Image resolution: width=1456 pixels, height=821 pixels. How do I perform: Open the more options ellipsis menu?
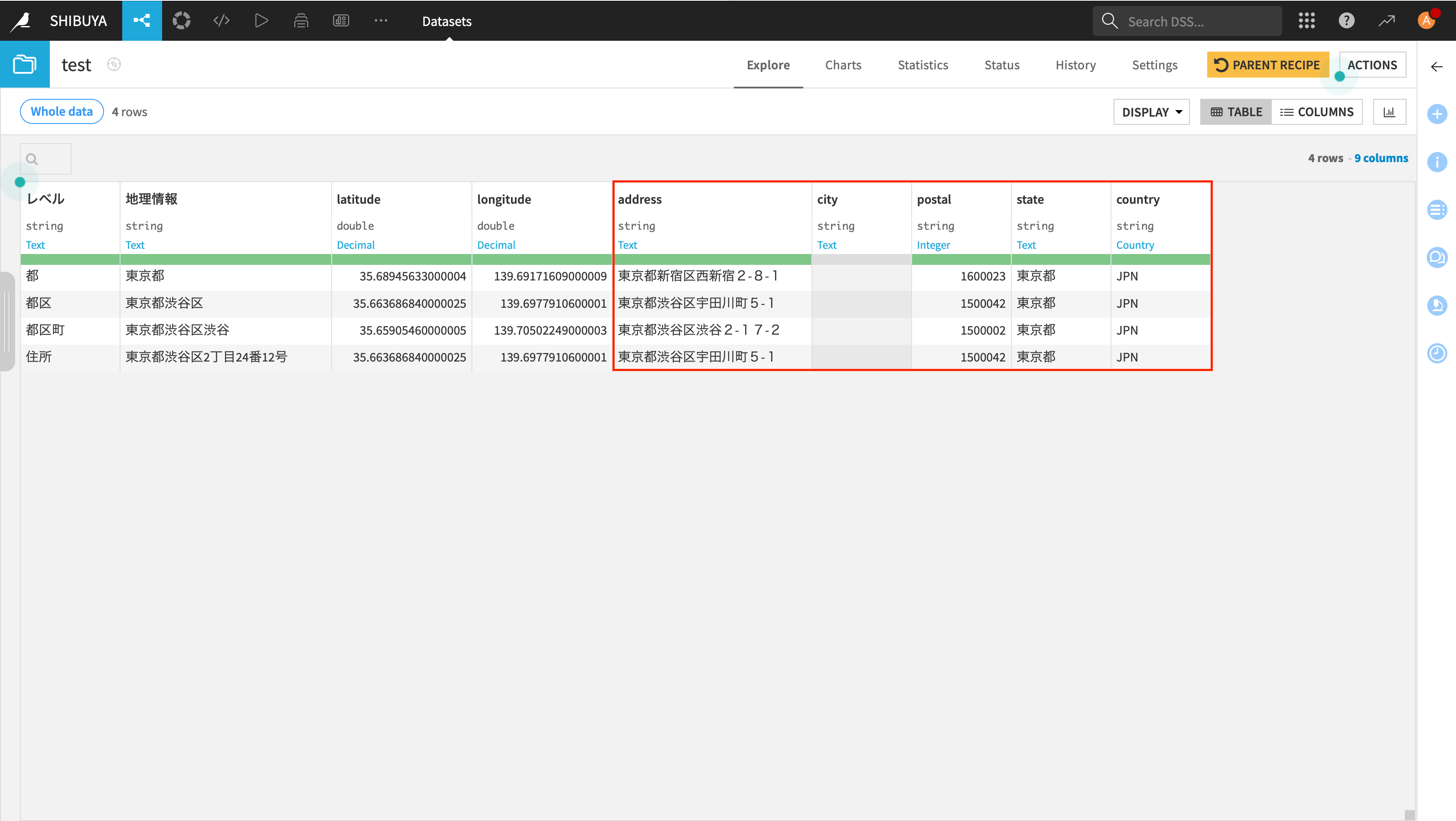click(381, 21)
